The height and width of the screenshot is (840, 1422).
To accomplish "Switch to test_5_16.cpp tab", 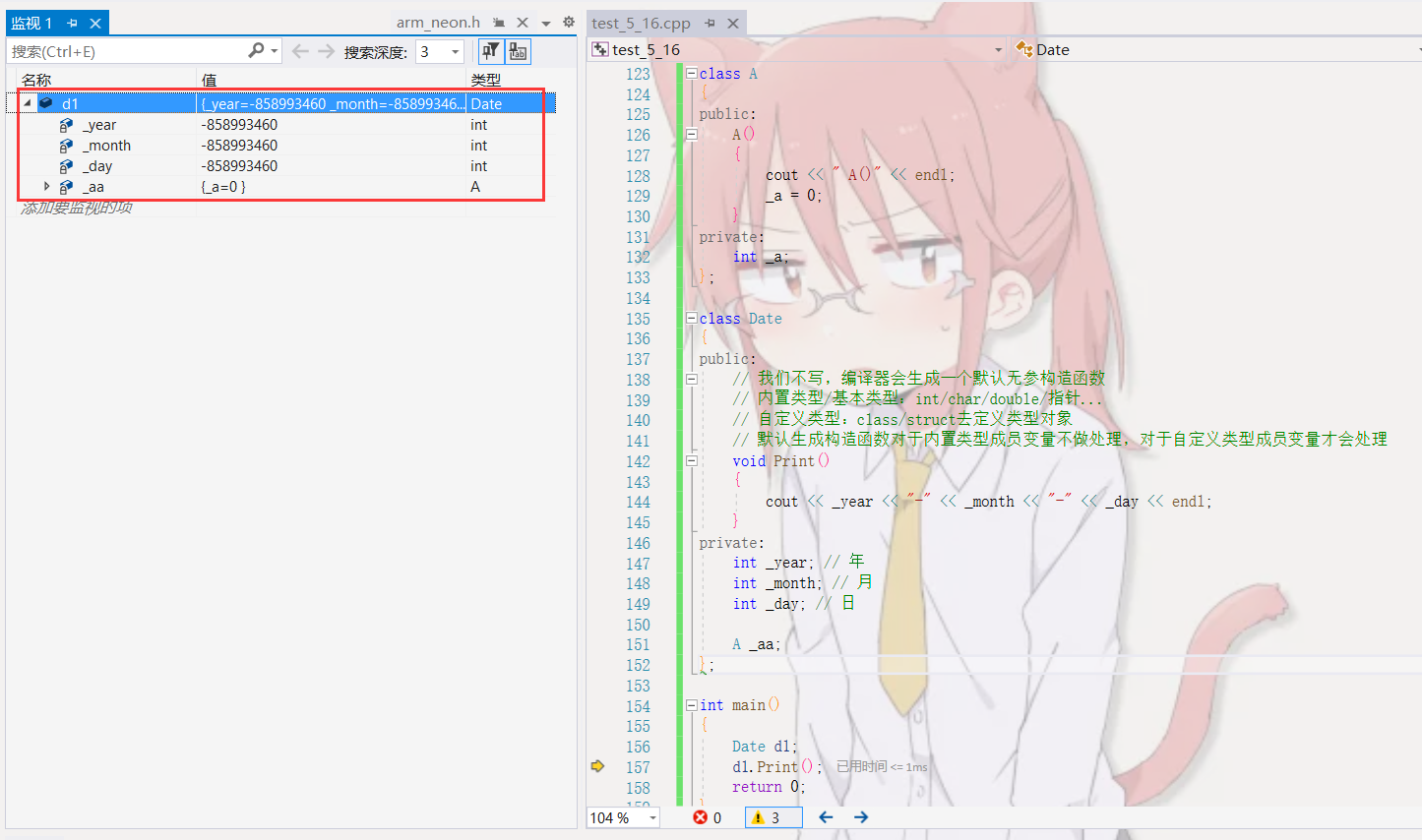I will [x=641, y=23].
